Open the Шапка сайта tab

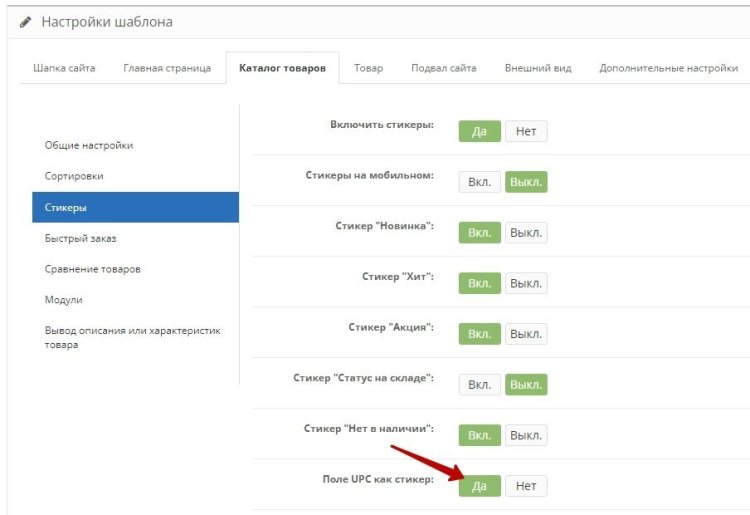coord(64,68)
